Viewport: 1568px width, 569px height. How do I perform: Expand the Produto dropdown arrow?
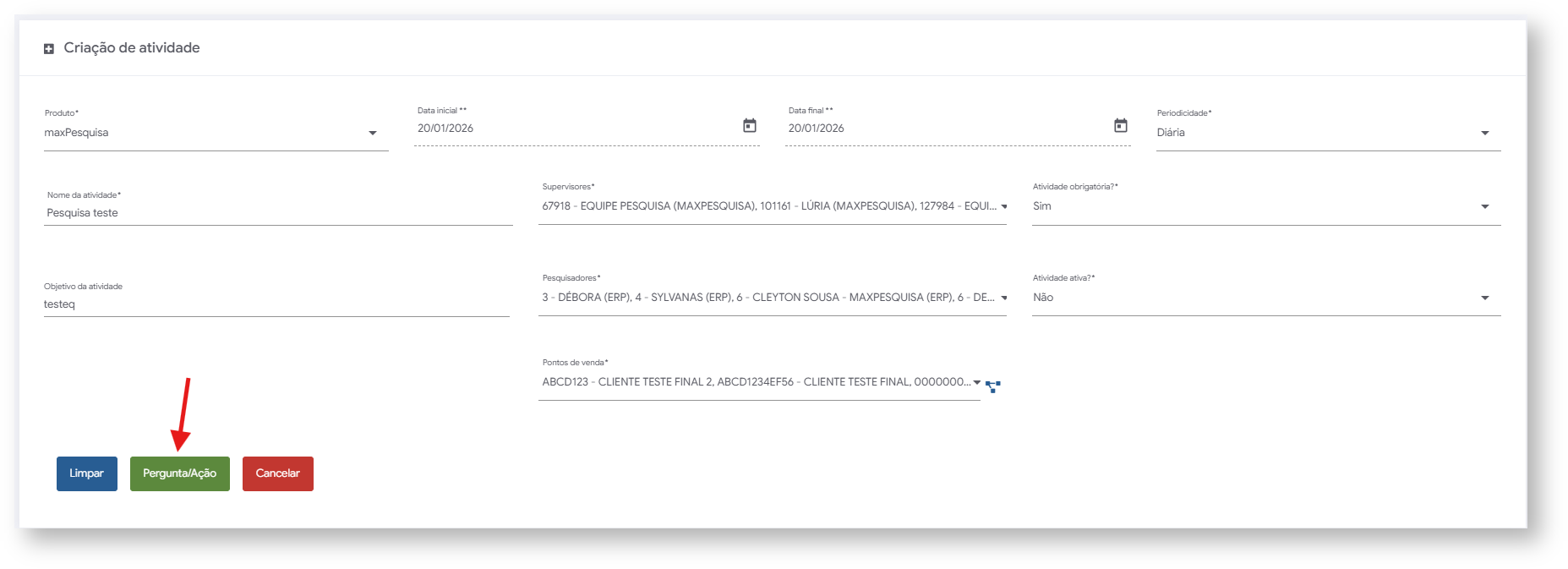point(373,134)
